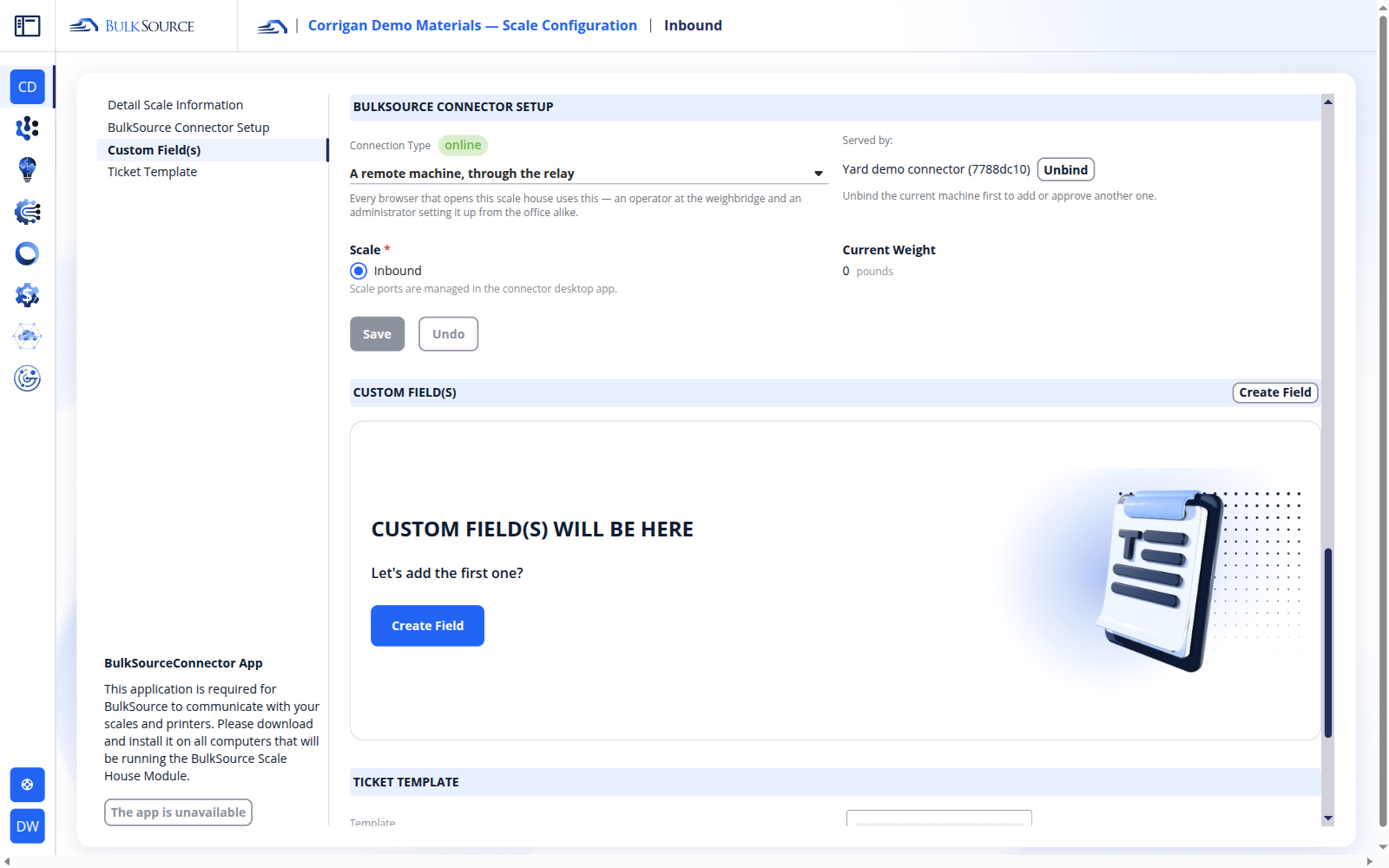Screen dimensions: 1389x868
Task: Go to BulkSource Connector Setup section
Action: pos(188,128)
